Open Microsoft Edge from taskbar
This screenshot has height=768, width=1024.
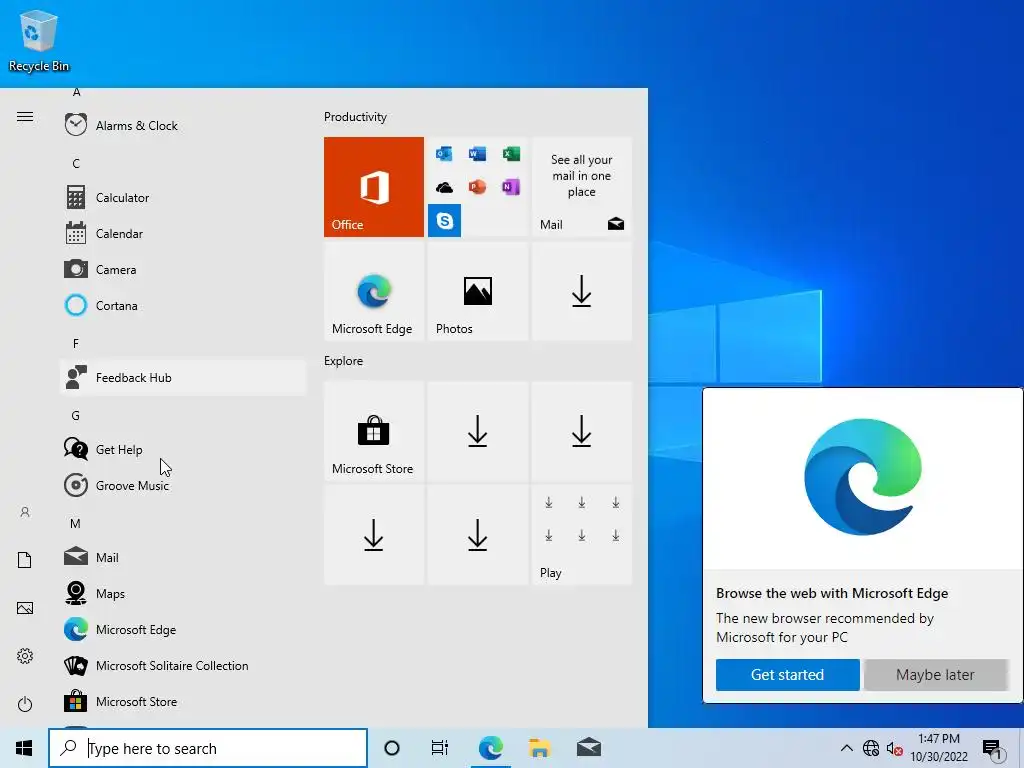tap(490, 748)
